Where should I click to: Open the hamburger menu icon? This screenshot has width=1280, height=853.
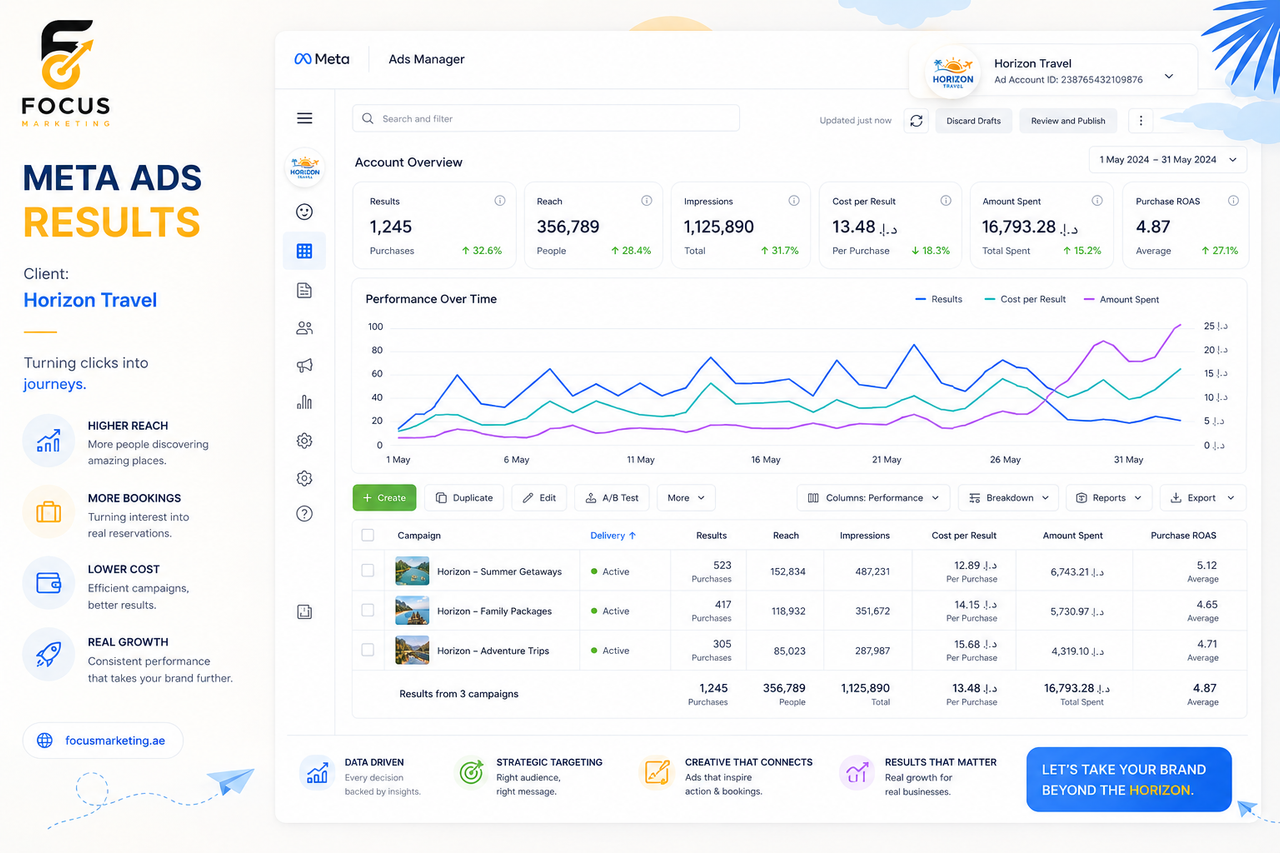click(305, 118)
